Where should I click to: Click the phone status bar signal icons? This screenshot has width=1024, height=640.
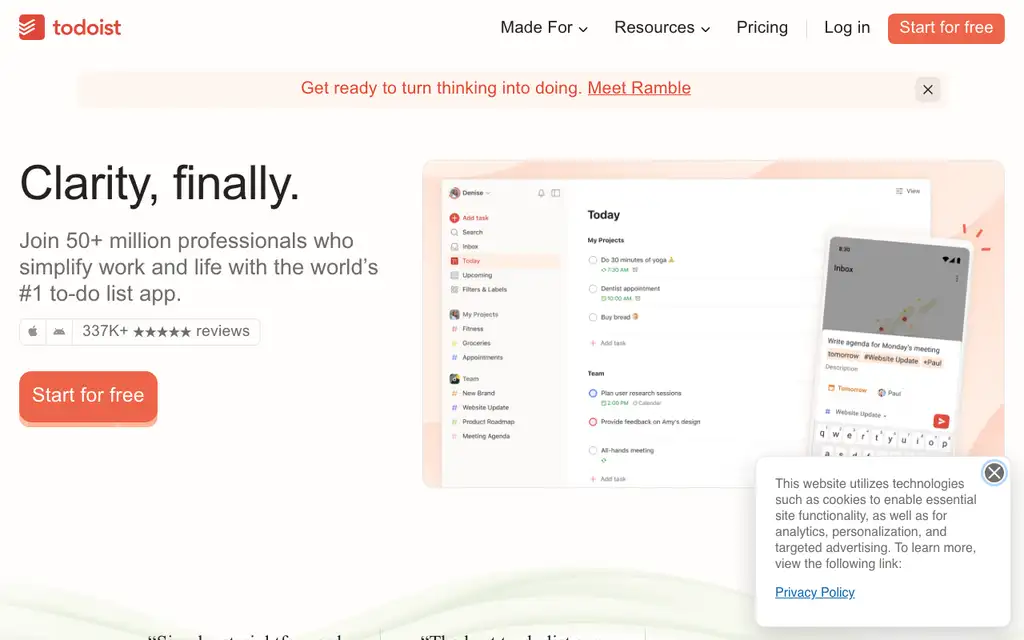pos(952,259)
